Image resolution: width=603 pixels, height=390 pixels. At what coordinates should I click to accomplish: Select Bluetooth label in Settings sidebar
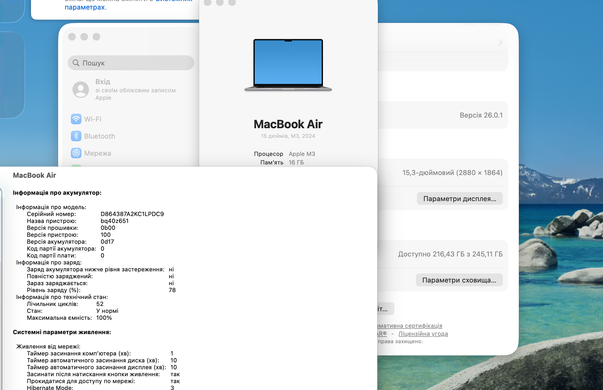pos(100,136)
